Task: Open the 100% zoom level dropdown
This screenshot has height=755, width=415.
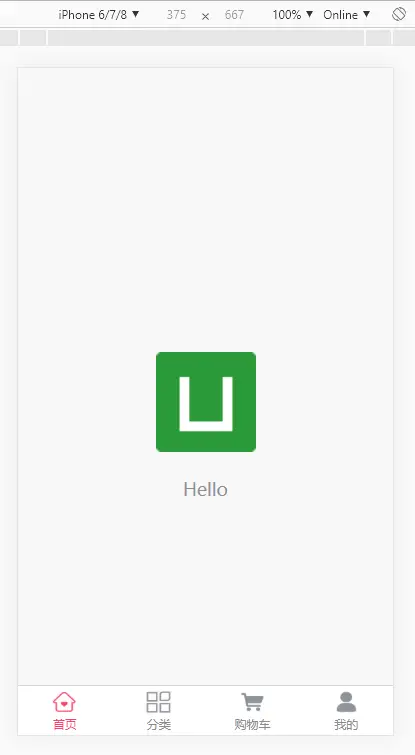Action: coord(292,14)
